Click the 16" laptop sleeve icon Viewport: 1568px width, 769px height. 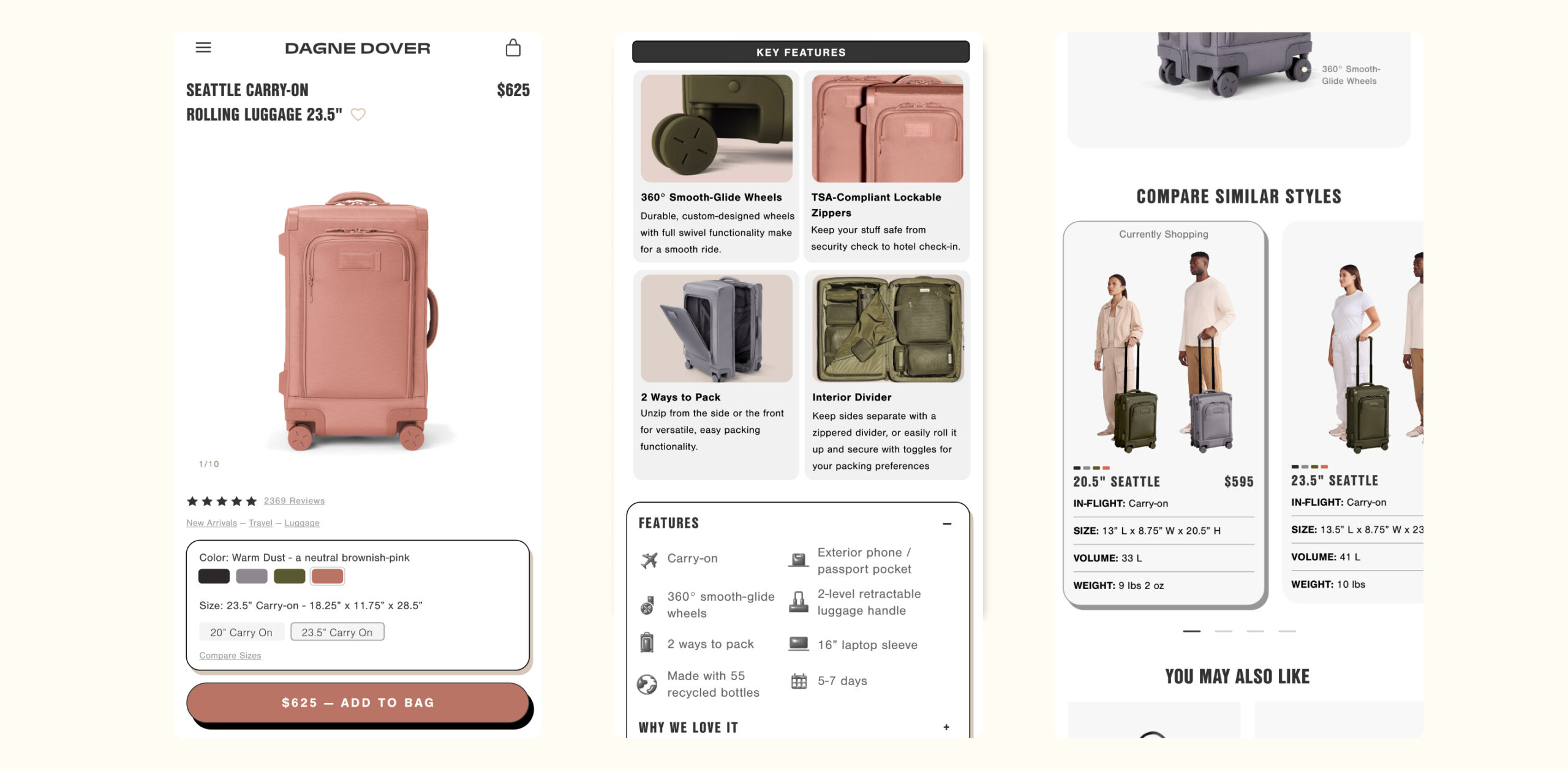[x=799, y=644]
